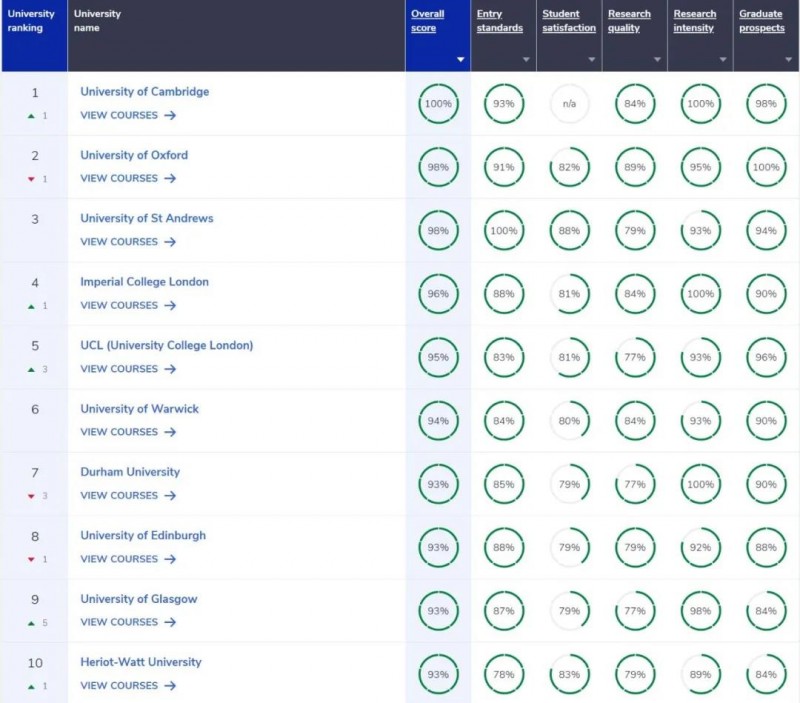Image resolution: width=800 pixels, height=703 pixels.
Task: Click Warwick's 94% overall score ring
Action: 438,421
